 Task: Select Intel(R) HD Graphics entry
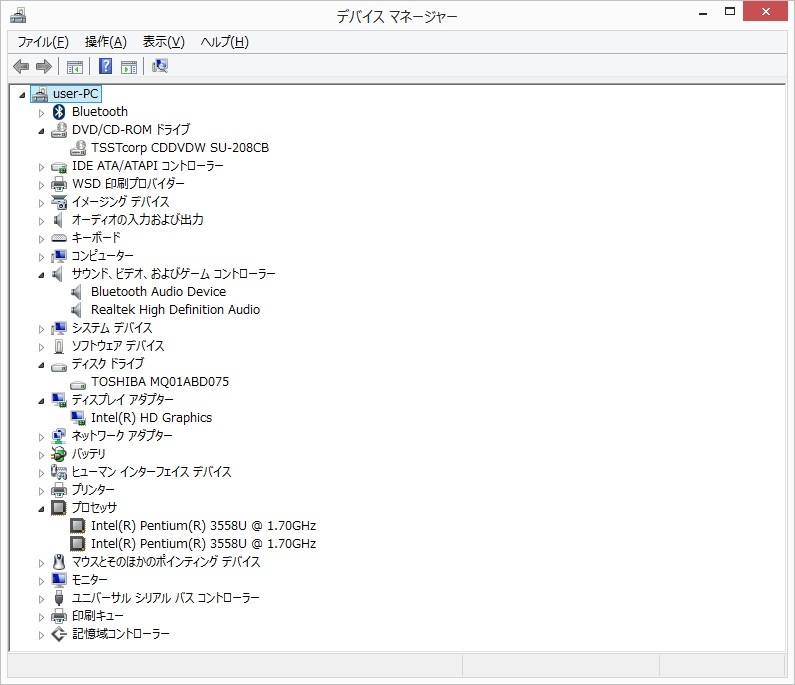(151, 418)
